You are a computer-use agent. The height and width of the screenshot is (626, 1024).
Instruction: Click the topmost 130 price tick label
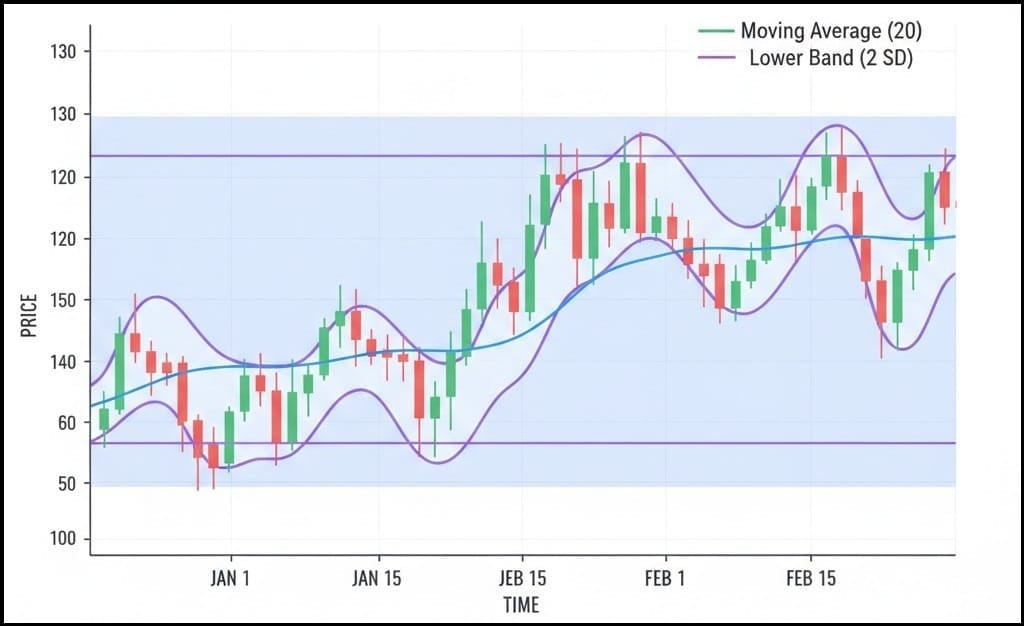[63, 52]
